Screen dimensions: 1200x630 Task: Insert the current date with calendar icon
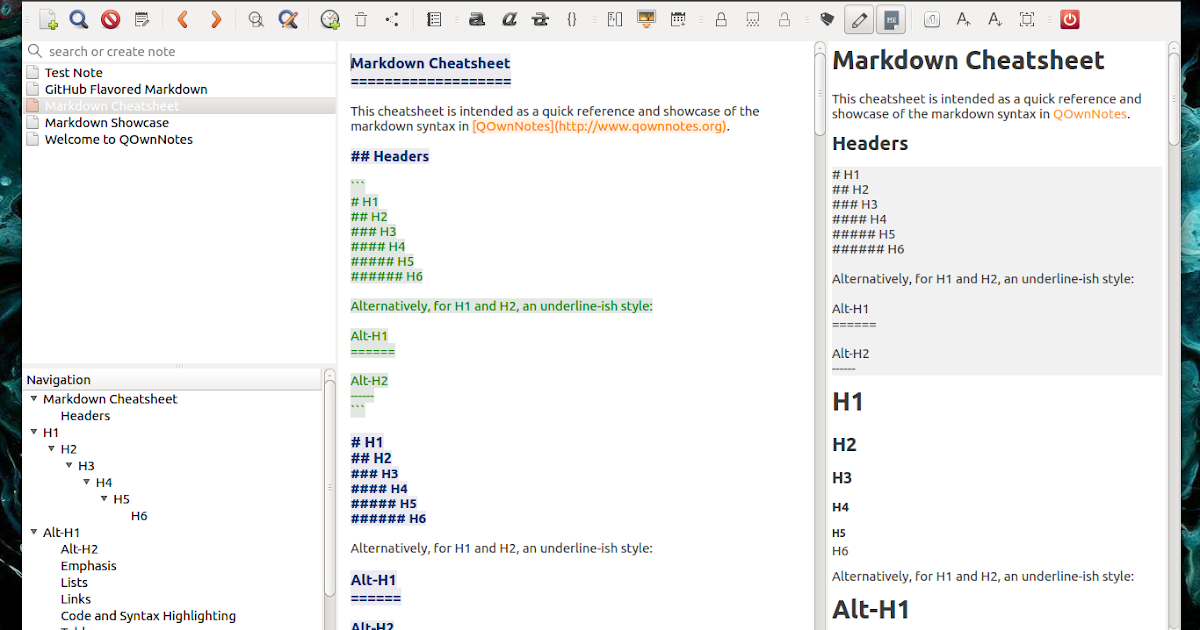click(x=678, y=19)
